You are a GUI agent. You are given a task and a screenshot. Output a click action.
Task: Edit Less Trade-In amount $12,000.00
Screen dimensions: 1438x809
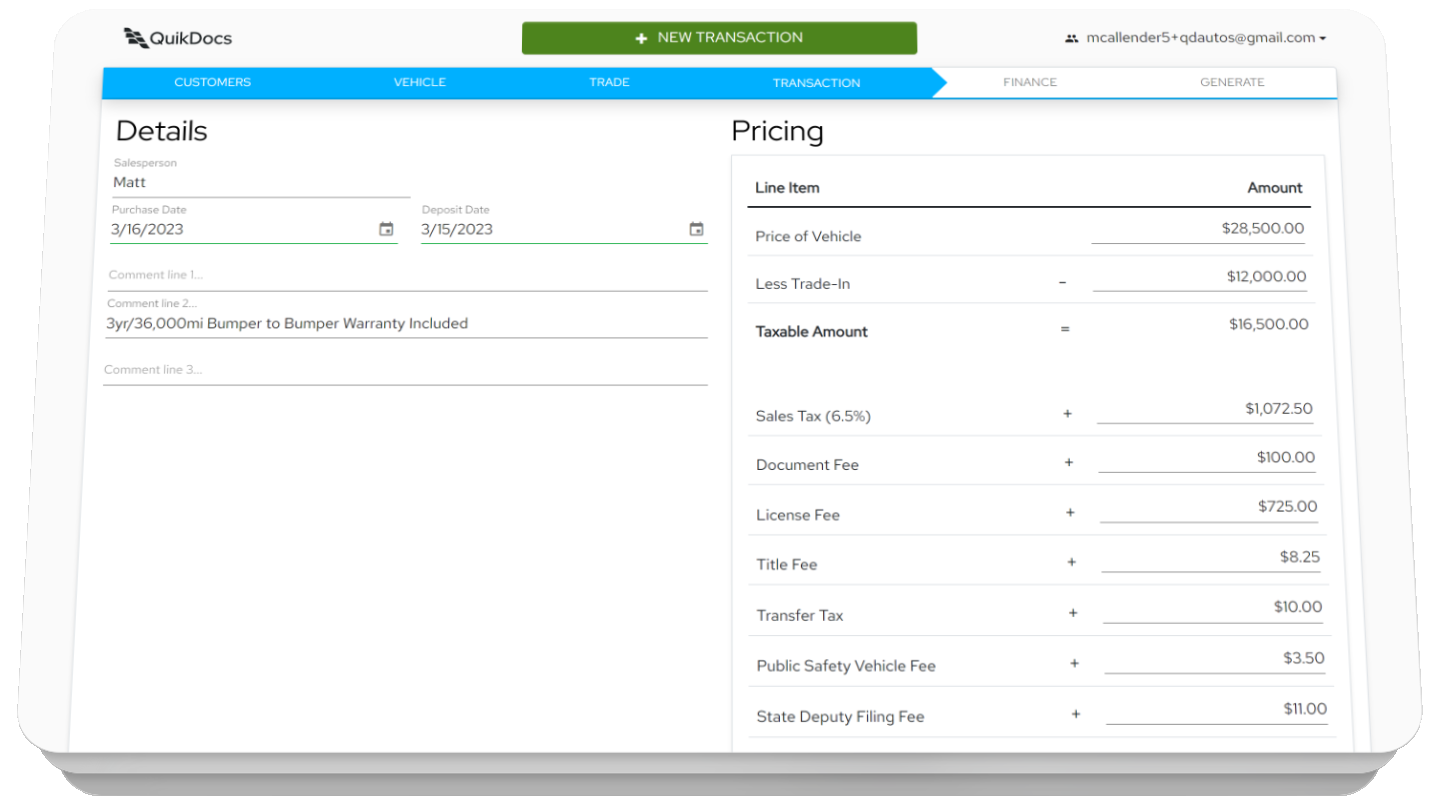pyautogui.click(x=1200, y=277)
